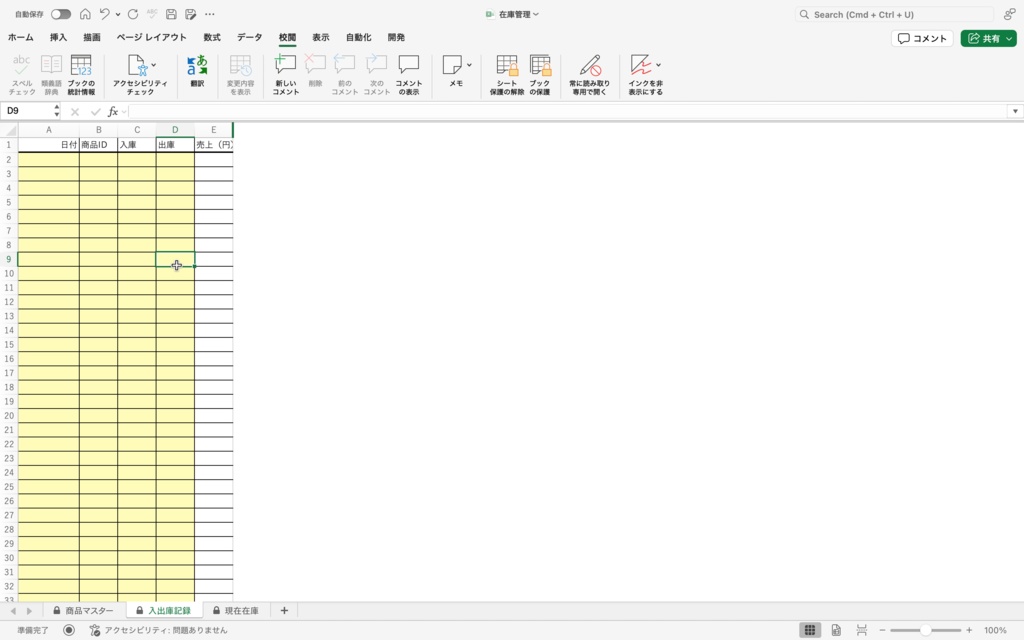Open the 数式 tab
This screenshot has height=640, width=1024.
[x=212, y=37]
